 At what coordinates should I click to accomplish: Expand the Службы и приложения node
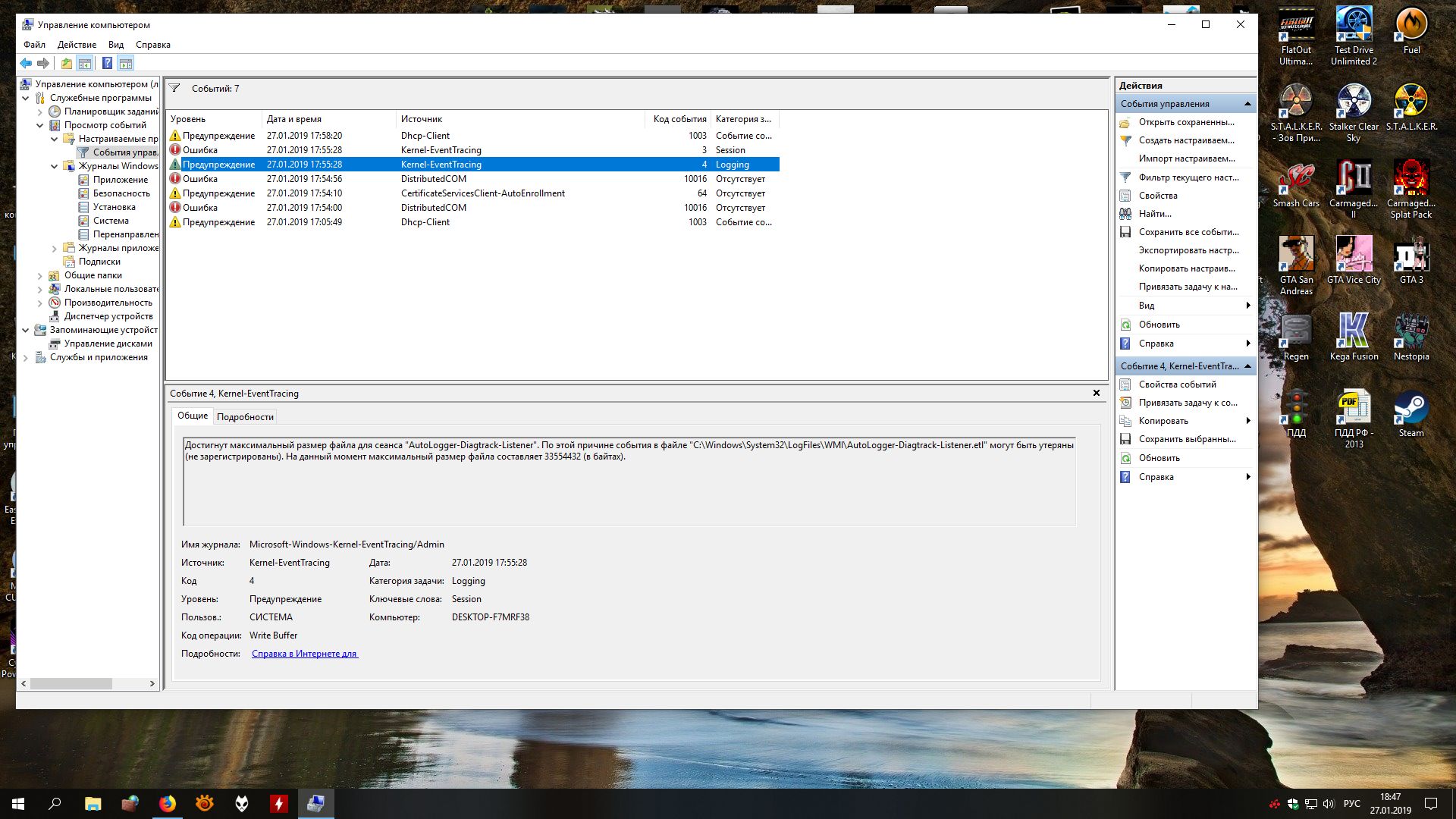pos(25,358)
